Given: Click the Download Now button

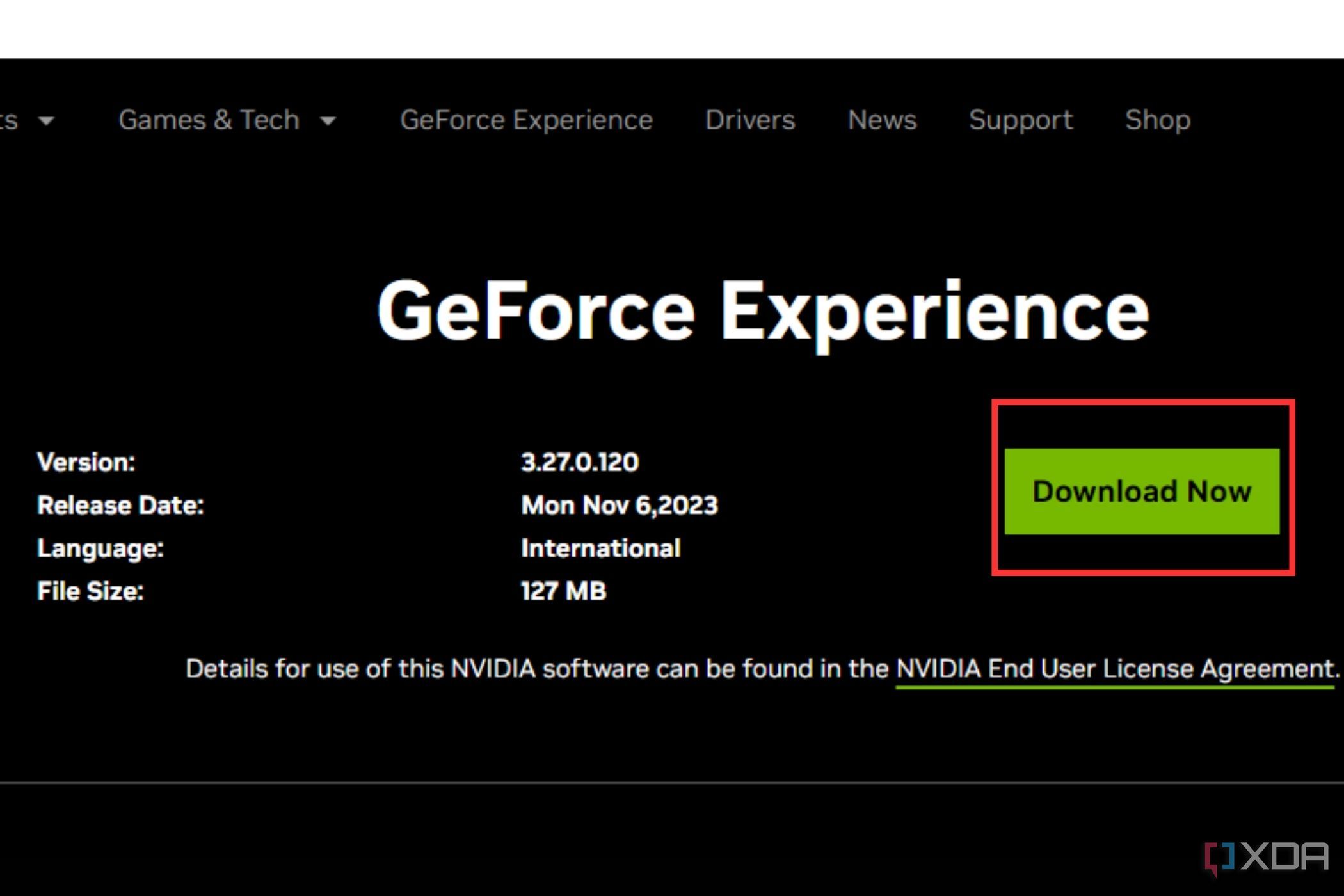Looking at the screenshot, I should click(x=1142, y=491).
